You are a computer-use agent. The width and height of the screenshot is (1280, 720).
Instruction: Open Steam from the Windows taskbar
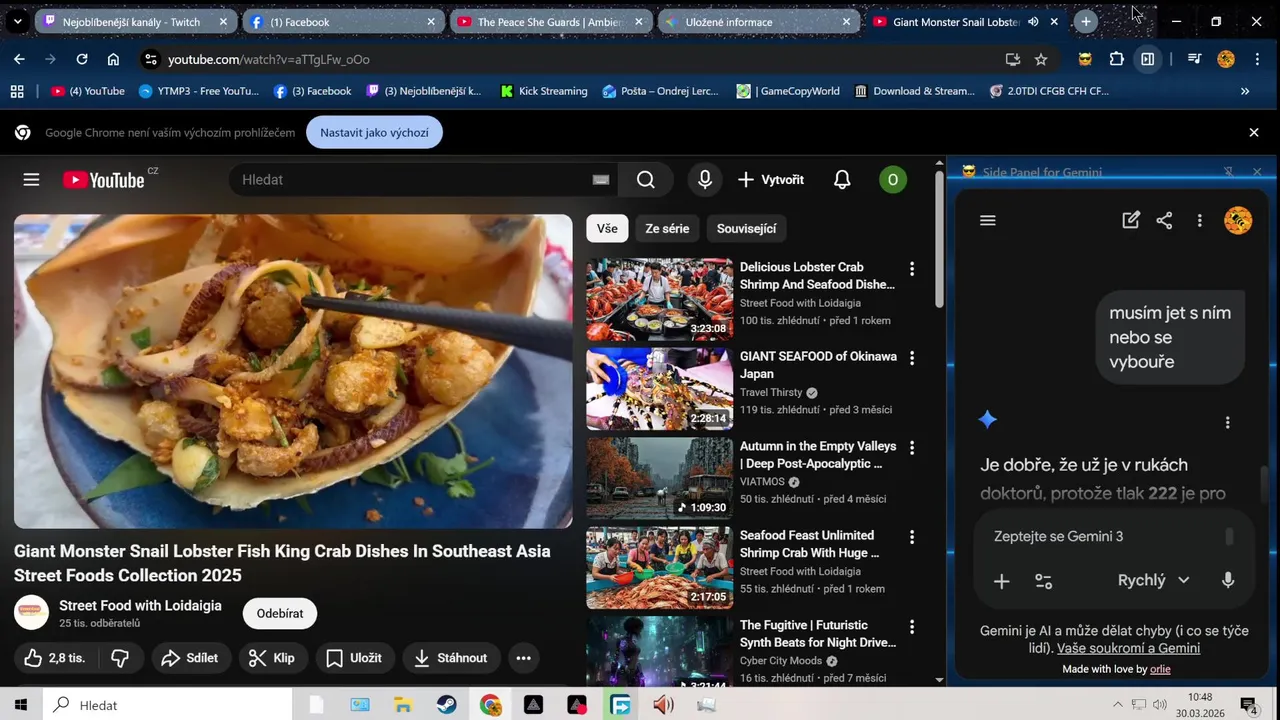point(447,705)
